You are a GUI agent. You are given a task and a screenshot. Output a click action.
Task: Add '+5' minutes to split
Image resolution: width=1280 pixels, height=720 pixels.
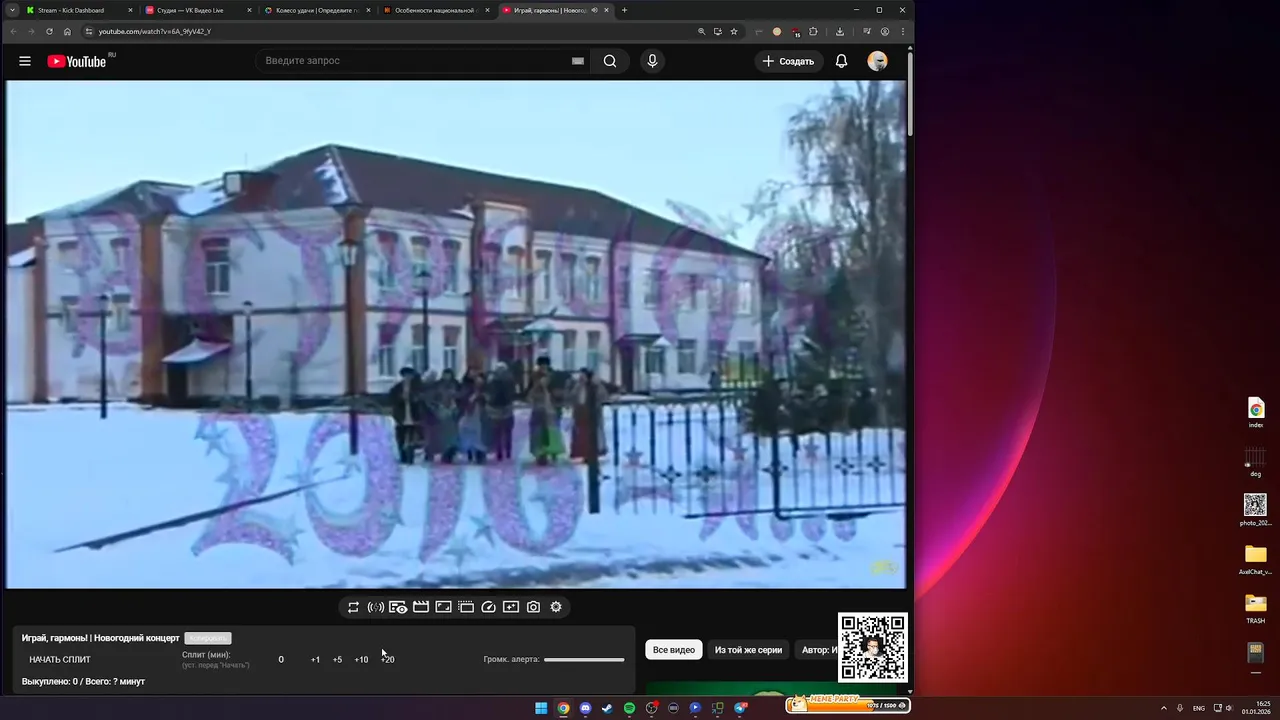pyautogui.click(x=337, y=660)
